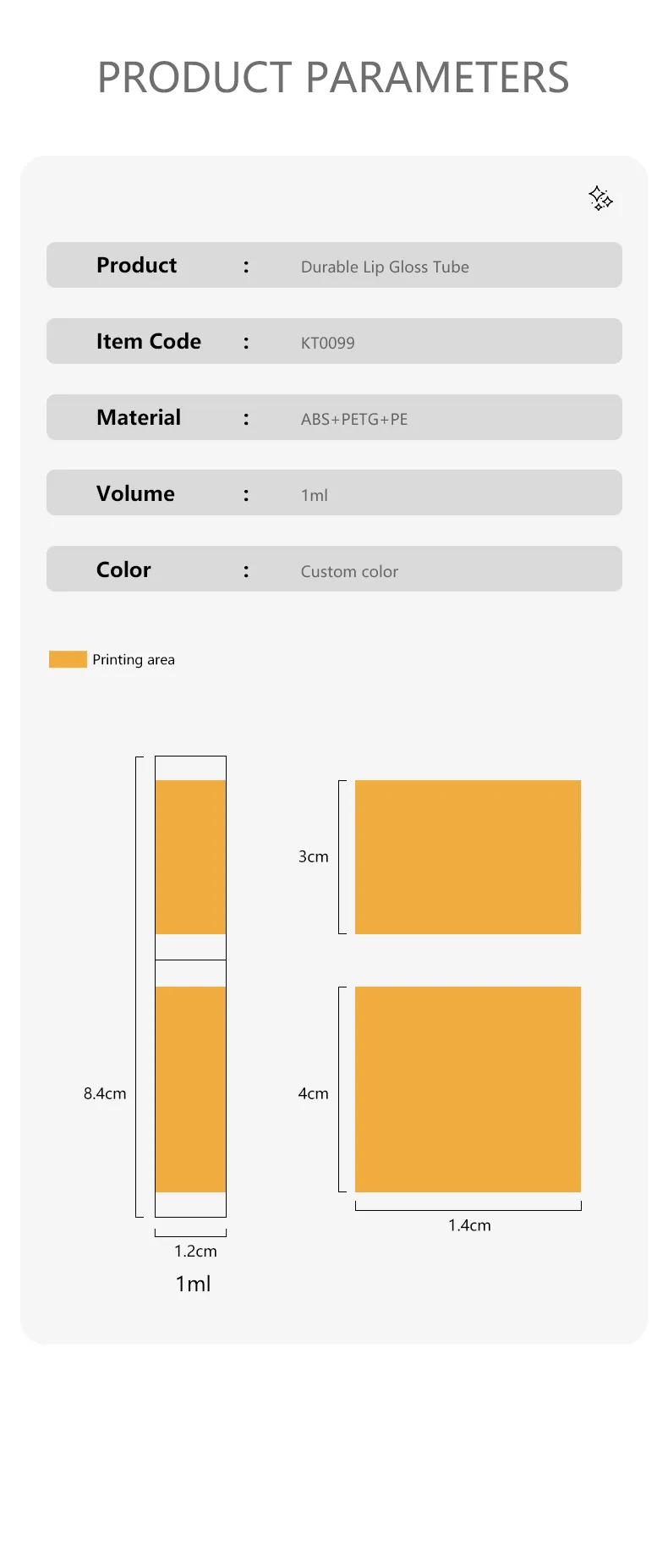
Task: Click the large 3cm orange printing rectangle
Action: [468, 857]
